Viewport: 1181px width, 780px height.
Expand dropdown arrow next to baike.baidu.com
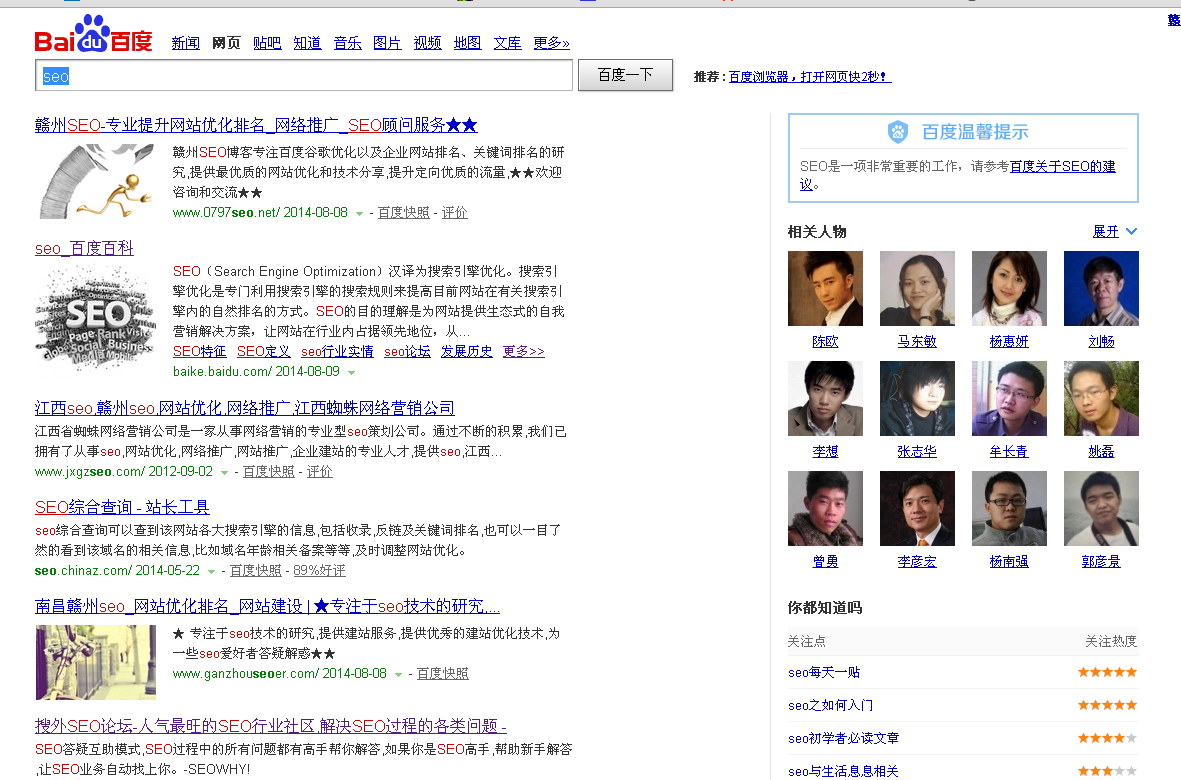coord(351,373)
